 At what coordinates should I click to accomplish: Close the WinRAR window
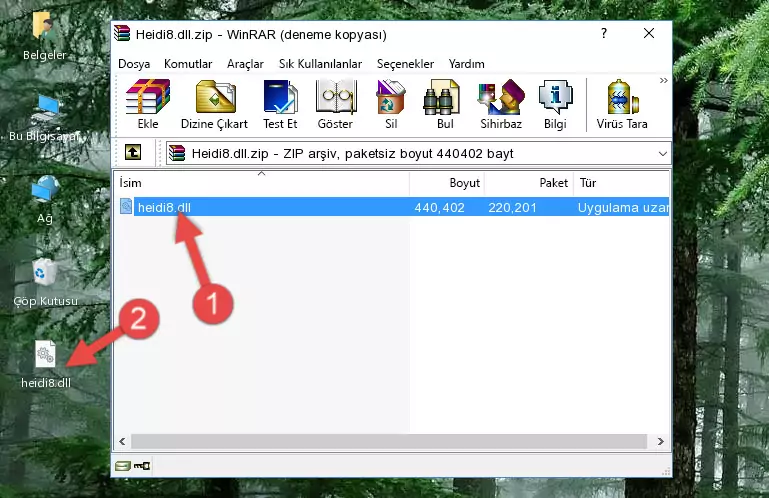coord(649,33)
